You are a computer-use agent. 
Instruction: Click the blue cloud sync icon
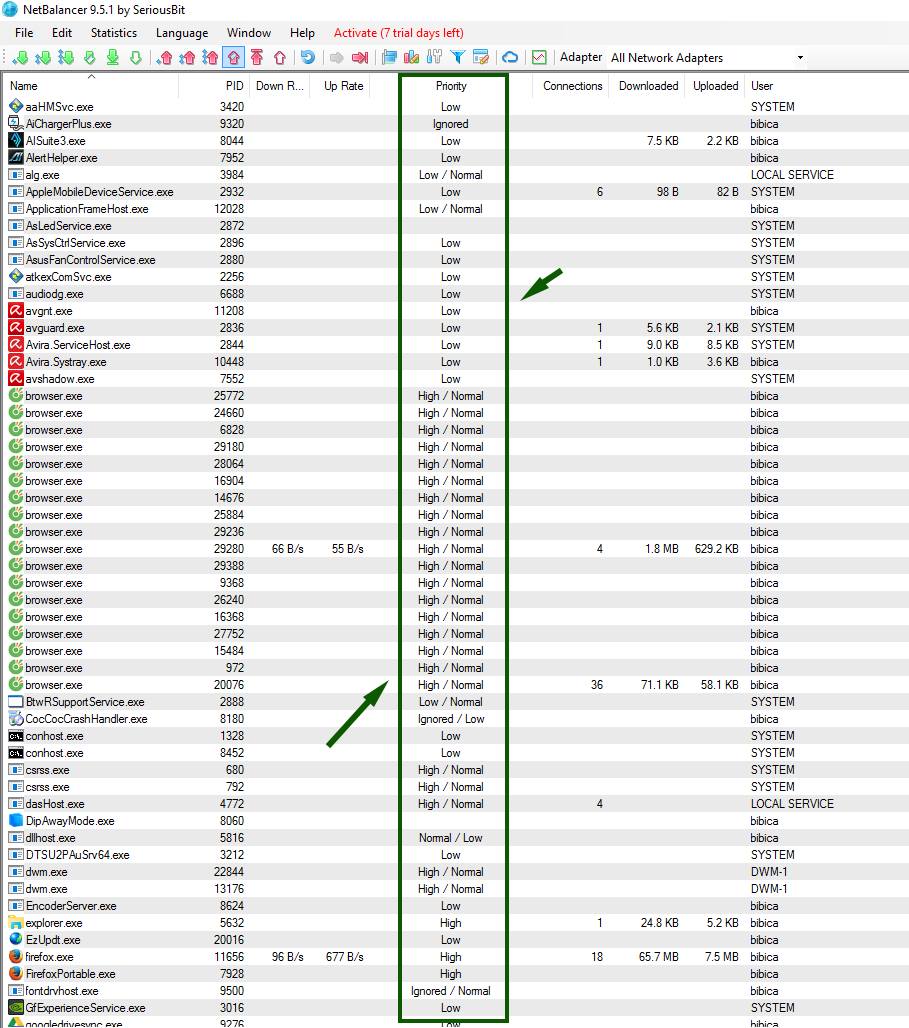coord(510,58)
